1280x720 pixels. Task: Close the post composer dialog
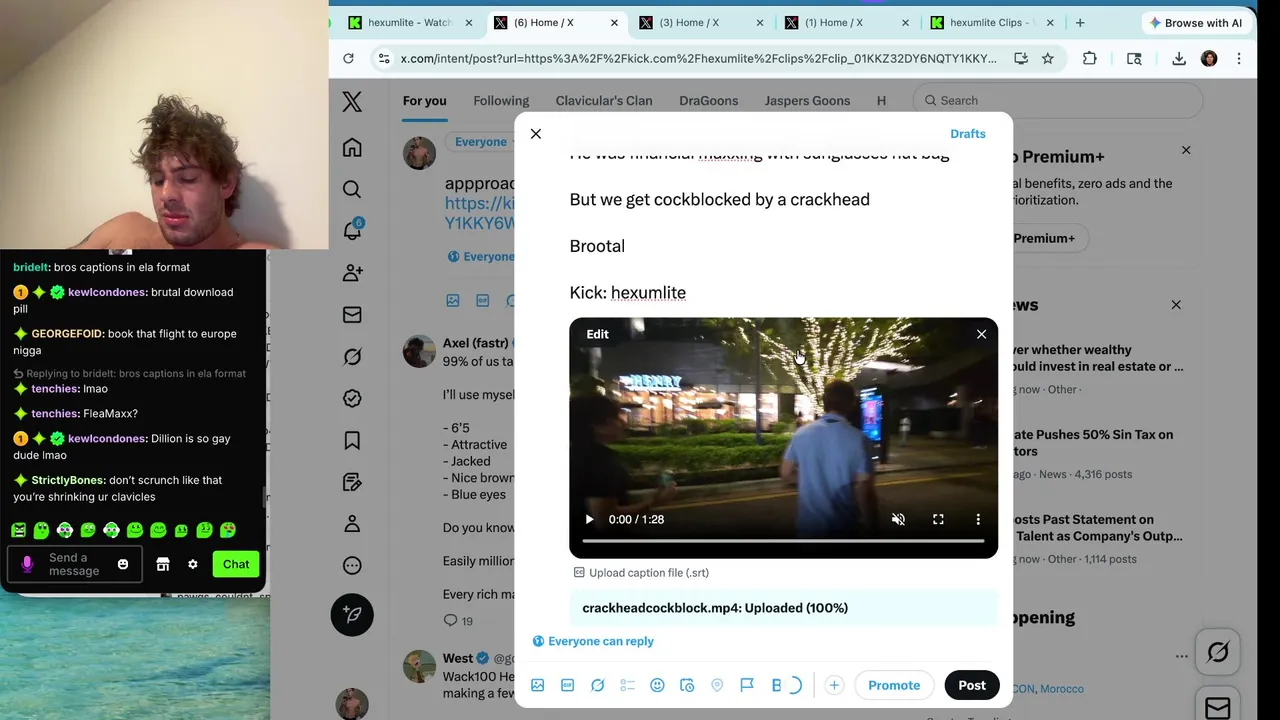coord(536,133)
